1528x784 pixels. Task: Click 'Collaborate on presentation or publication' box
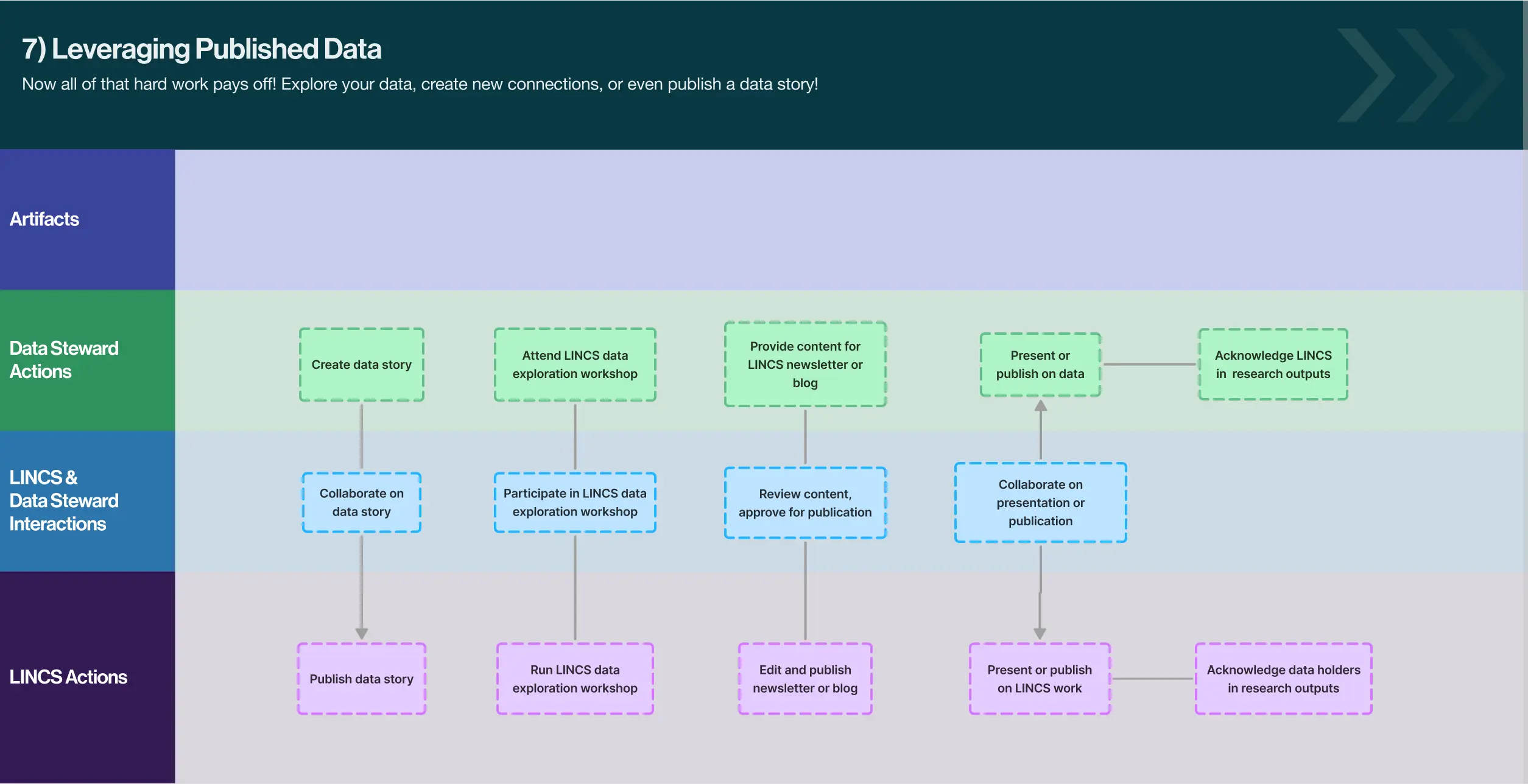[1040, 503]
